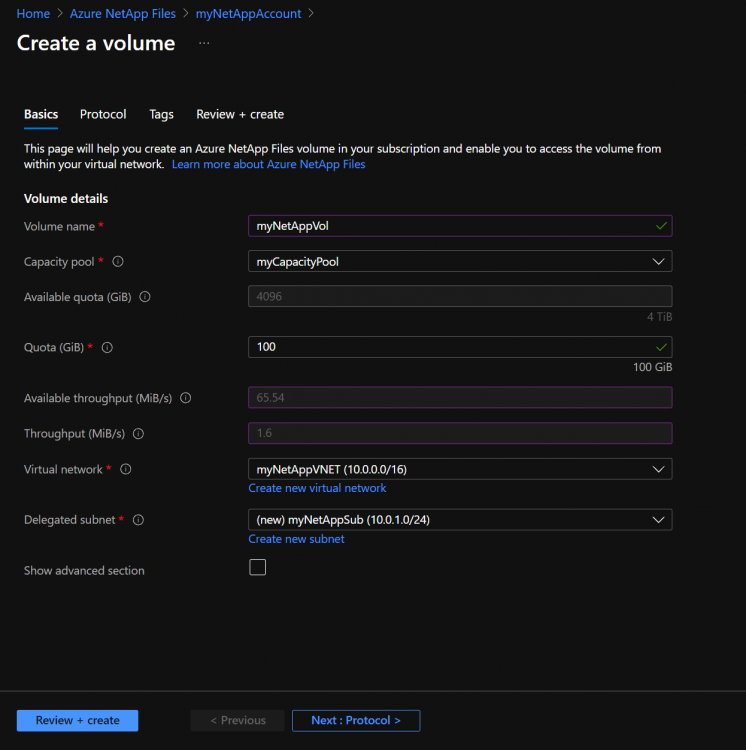Click Create new virtual network link
Screen dimensions: 746x750
[317, 488]
